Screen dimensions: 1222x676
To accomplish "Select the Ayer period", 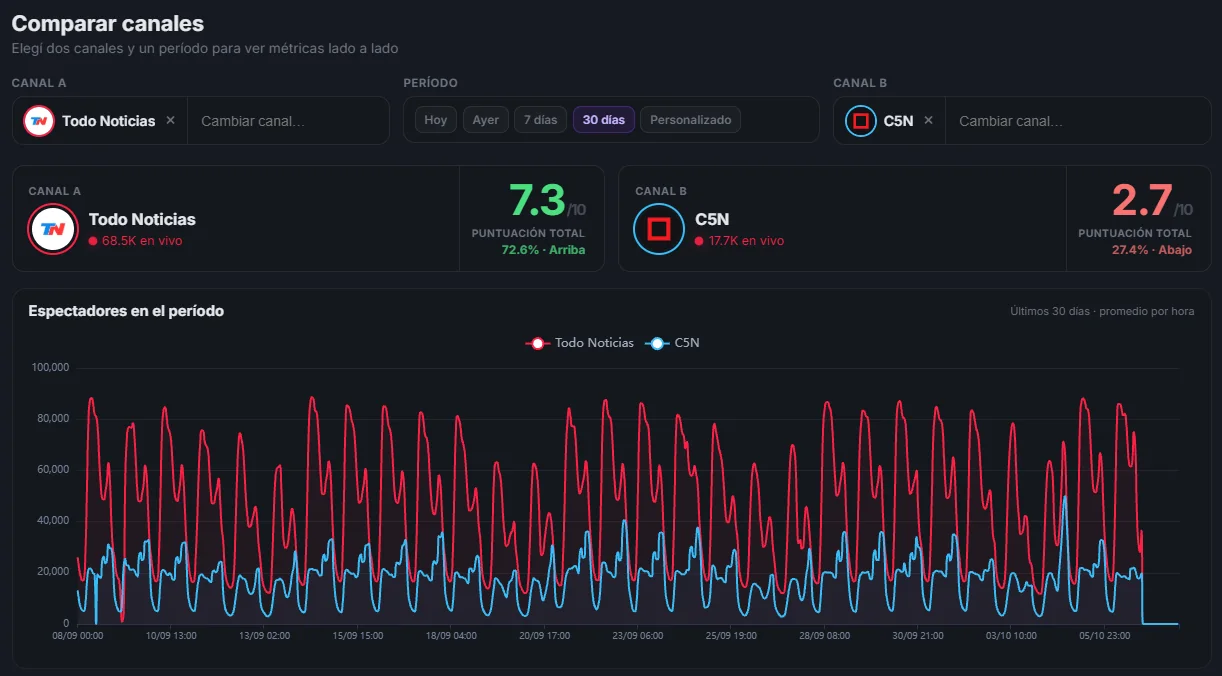I will coord(486,120).
